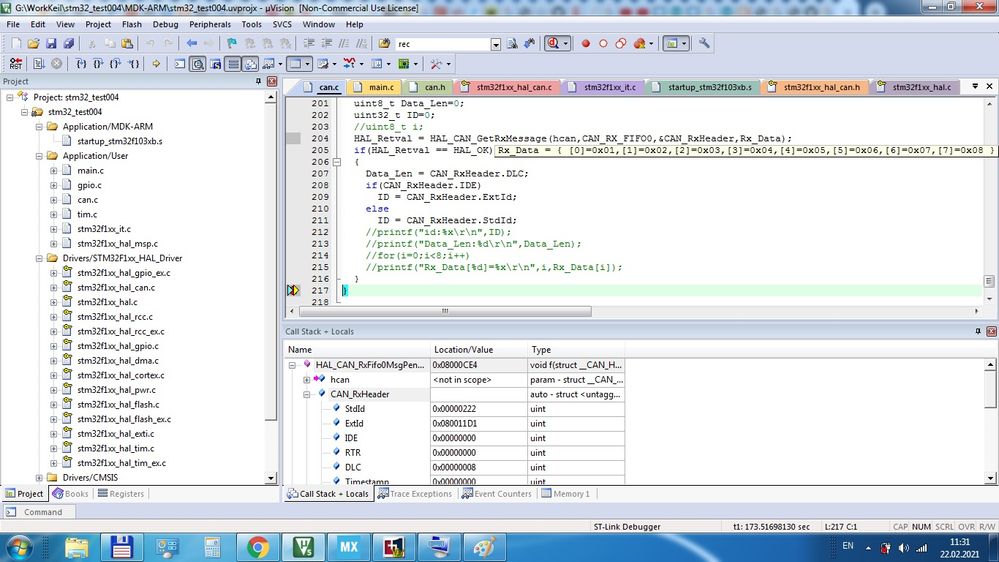Viewport: 999px width, 562px height.
Task: Run to cursor line icon
Action: (133, 64)
